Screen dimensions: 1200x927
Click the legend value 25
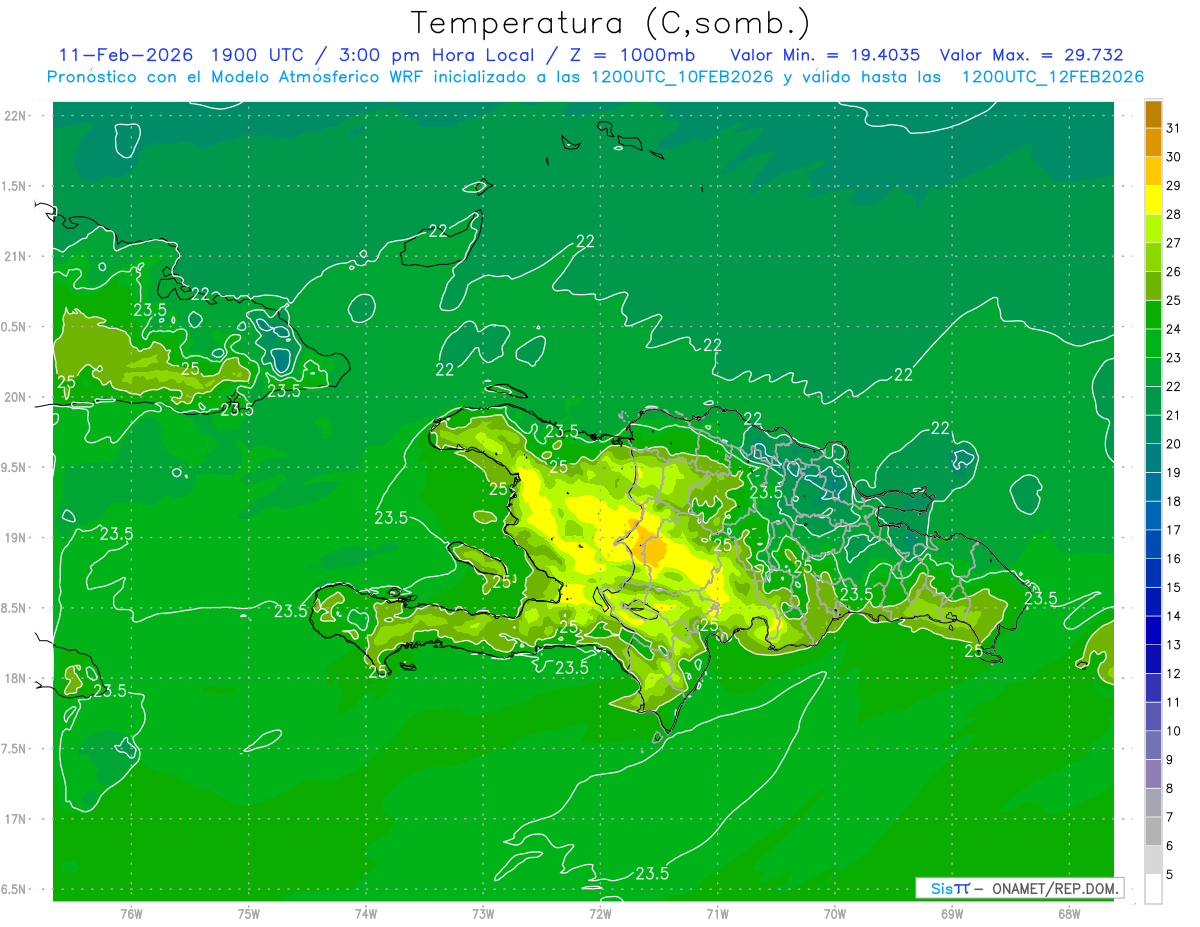pyautogui.click(x=1173, y=300)
